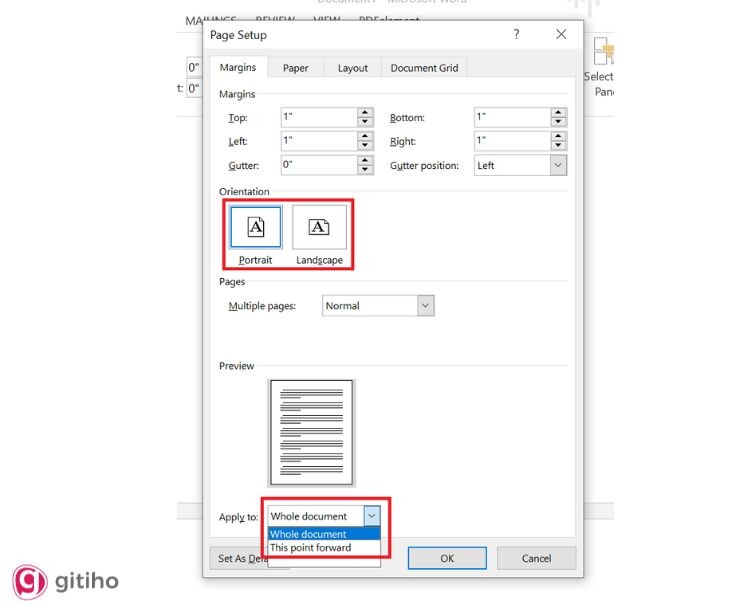Click into the Top margin field
The height and width of the screenshot is (604, 750).
319,117
